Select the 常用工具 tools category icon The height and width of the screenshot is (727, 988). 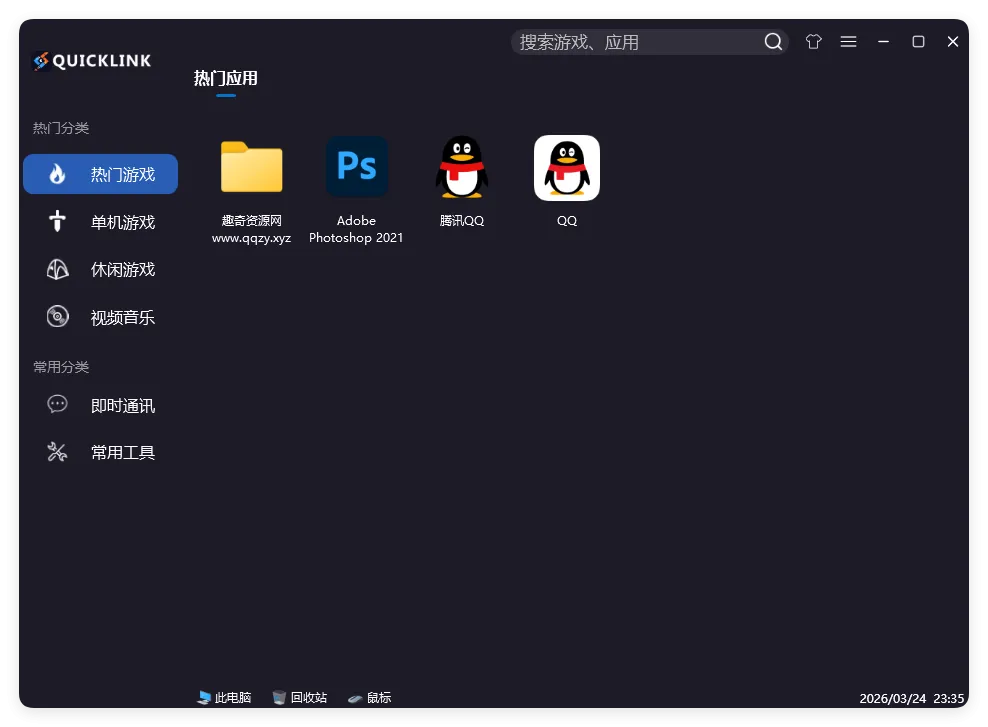click(57, 451)
